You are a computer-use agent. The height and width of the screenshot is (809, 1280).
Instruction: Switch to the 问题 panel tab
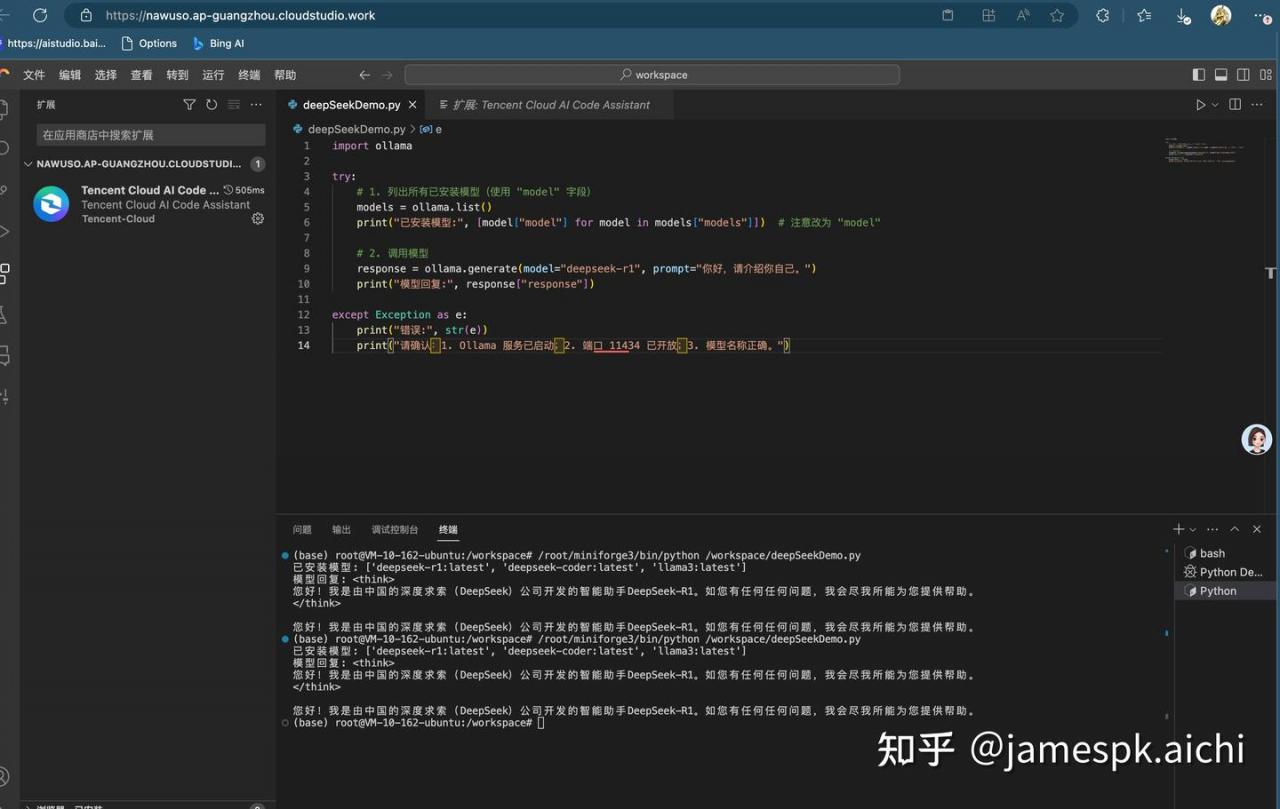[302, 530]
